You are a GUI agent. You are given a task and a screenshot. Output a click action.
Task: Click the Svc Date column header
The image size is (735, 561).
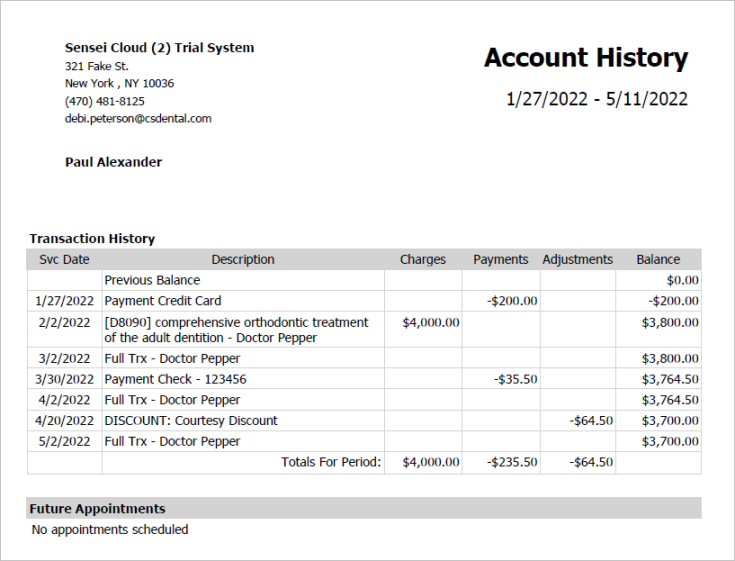point(64,259)
